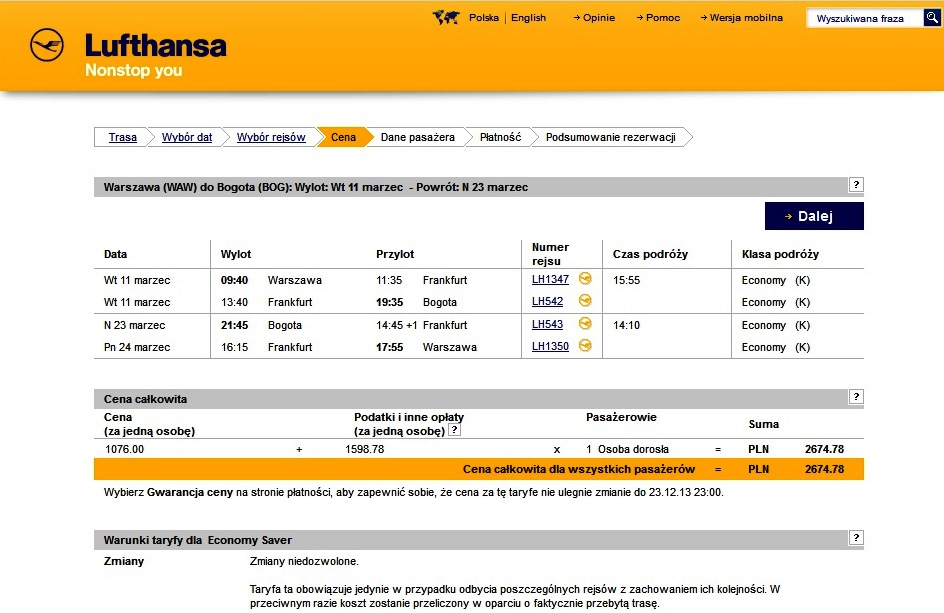The height and width of the screenshot is (613, 944).
Task: Click arrival time 17:55 in Warszawa
Action: tap(390, 347)
